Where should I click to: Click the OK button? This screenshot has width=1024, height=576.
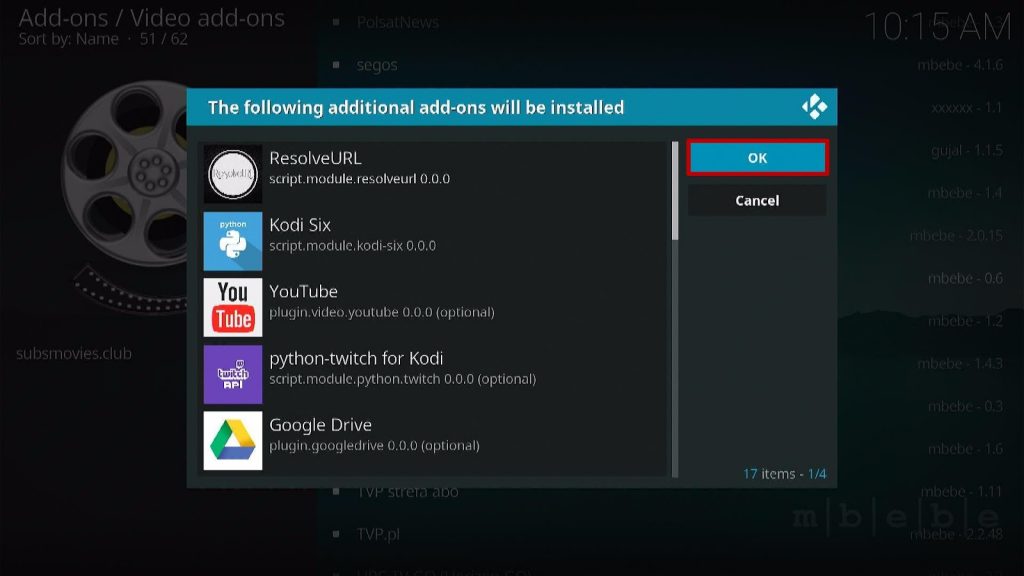tap(757, 157)
